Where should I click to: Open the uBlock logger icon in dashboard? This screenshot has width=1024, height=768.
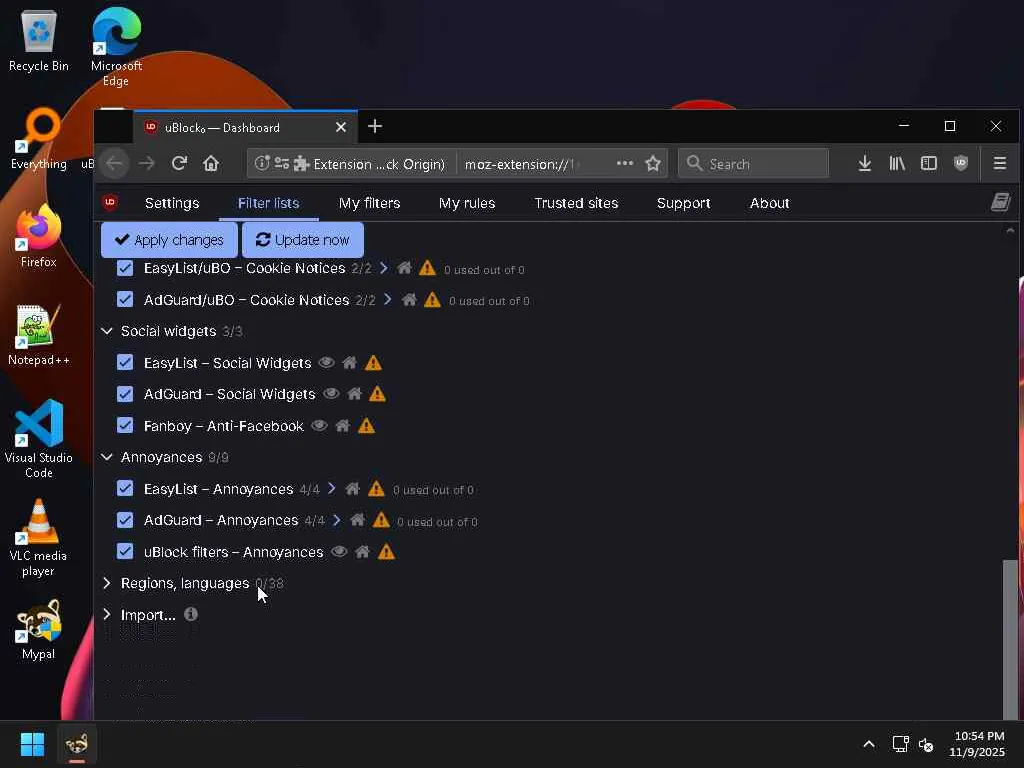click(1000, 202)
